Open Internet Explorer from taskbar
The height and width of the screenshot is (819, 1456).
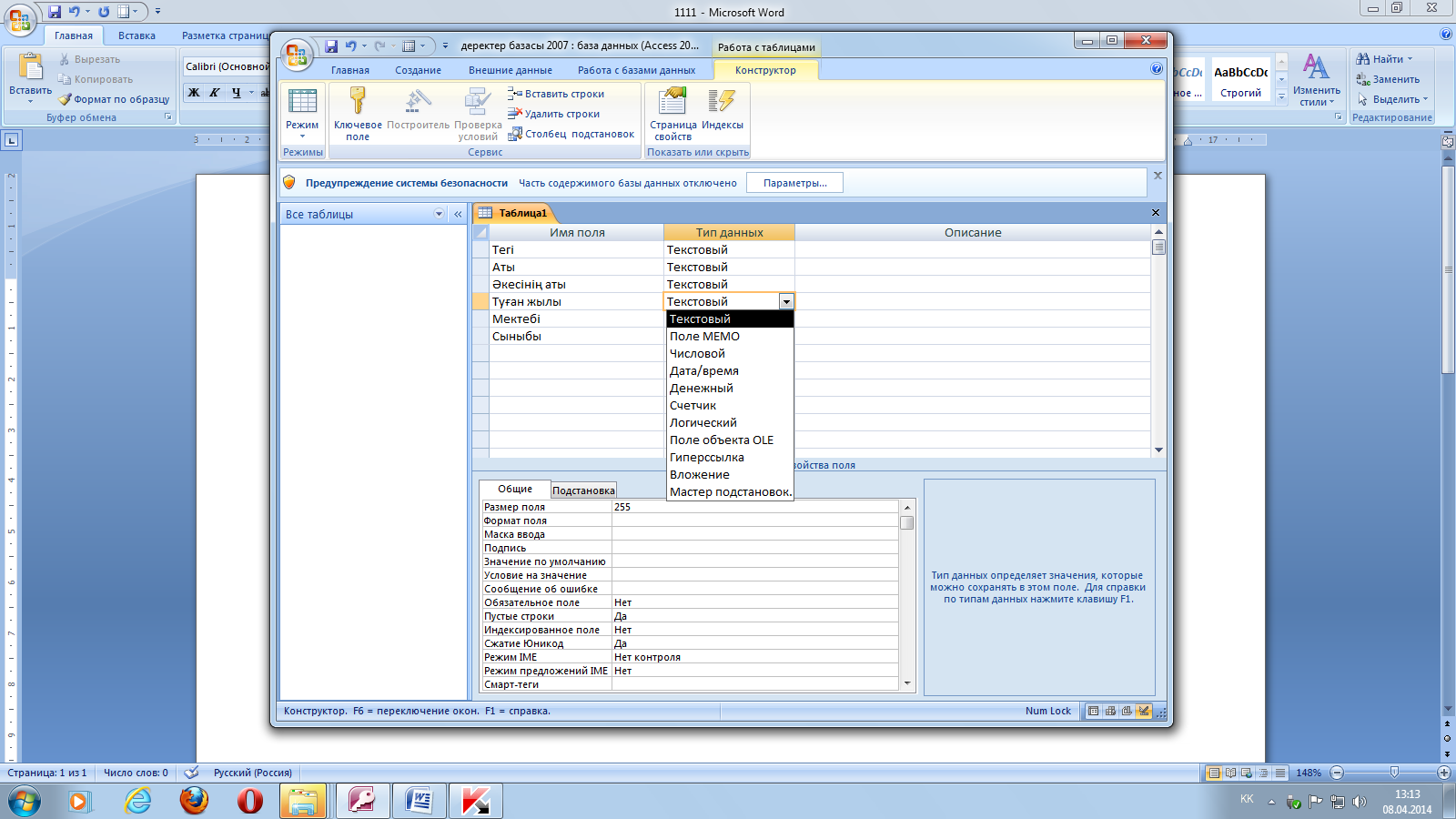coord(137,801)
